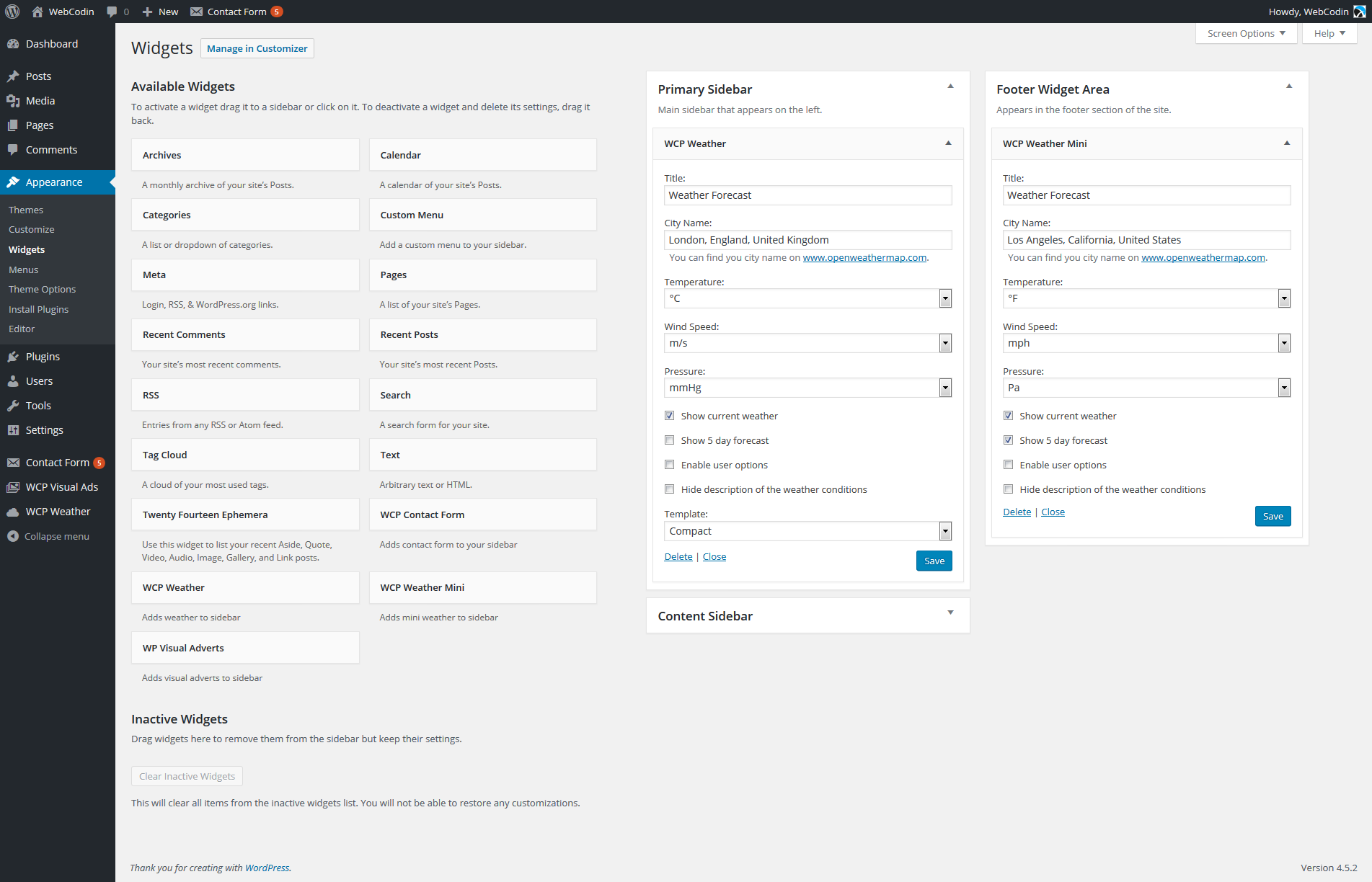The image size is (1372, 882).
Task: Click the Manage in Customizer button
Action: (x=257, y=48)
